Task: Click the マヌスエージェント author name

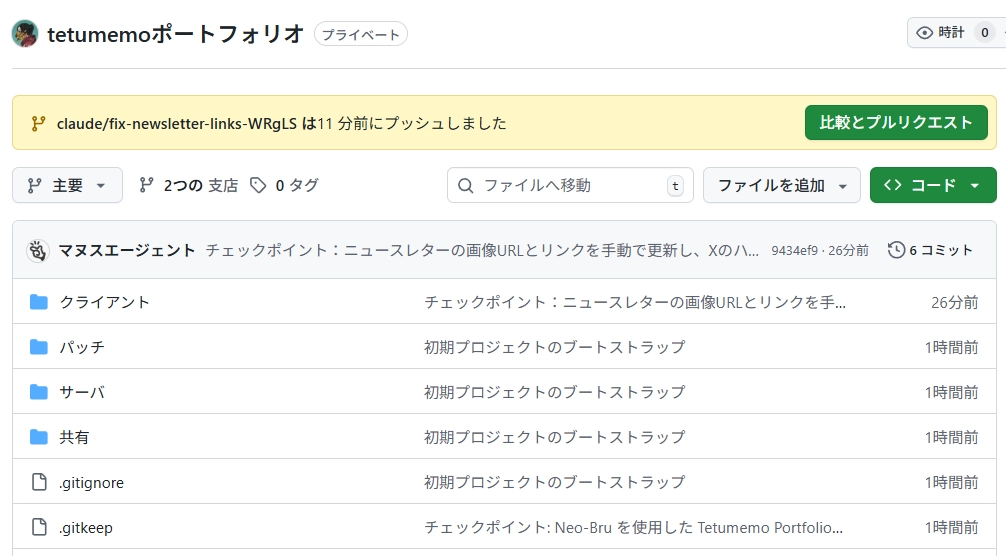Action: [x=127, y=250]
